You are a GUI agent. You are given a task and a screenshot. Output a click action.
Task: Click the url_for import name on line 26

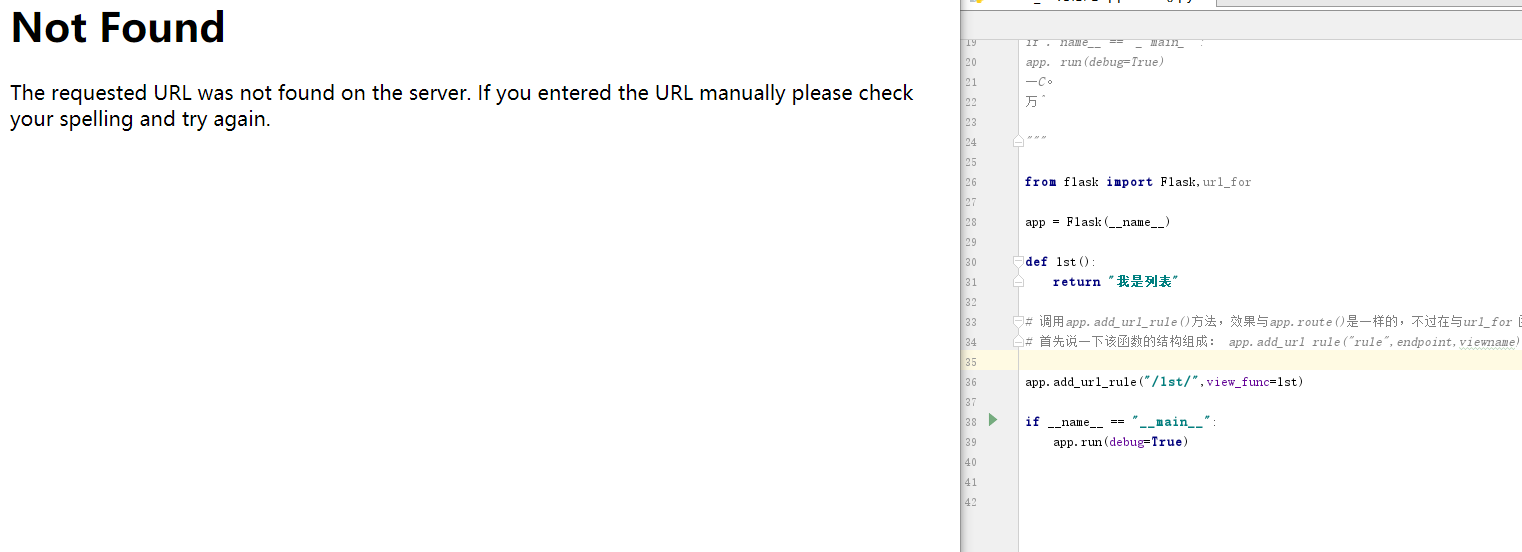click(1227, 182)
